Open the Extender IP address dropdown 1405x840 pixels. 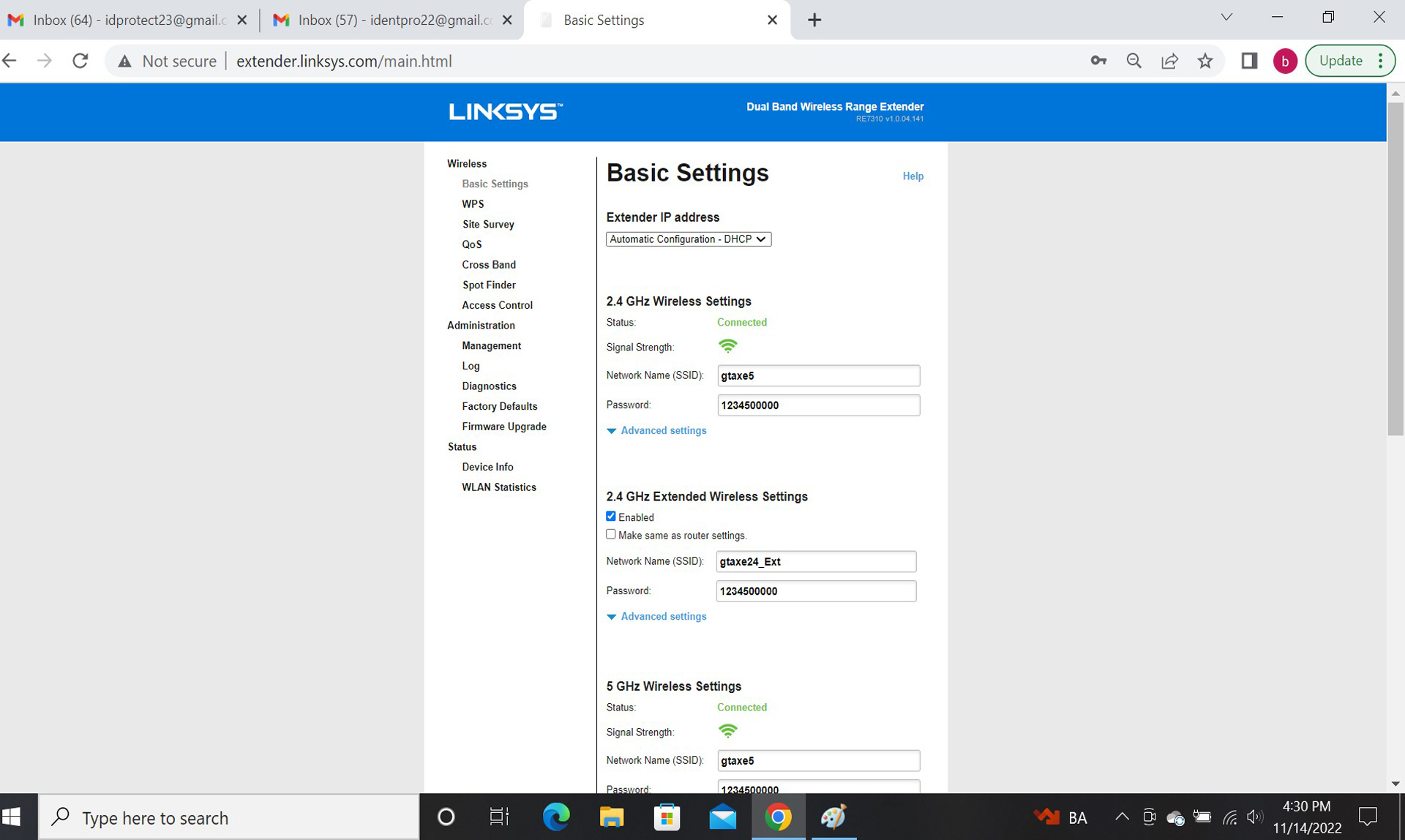pos(689,239)
